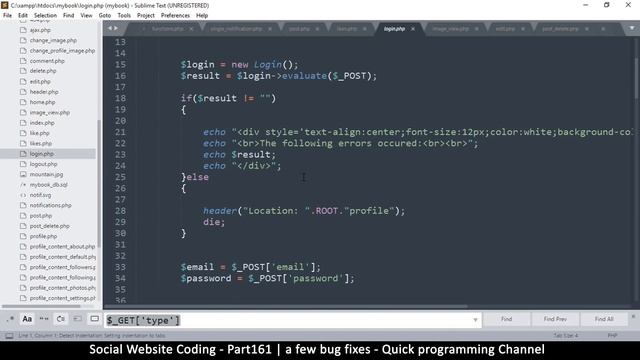Open profile_content_photos.php in sidebar
The width and height of the screenshot is (640, 360).
(62, 288)
